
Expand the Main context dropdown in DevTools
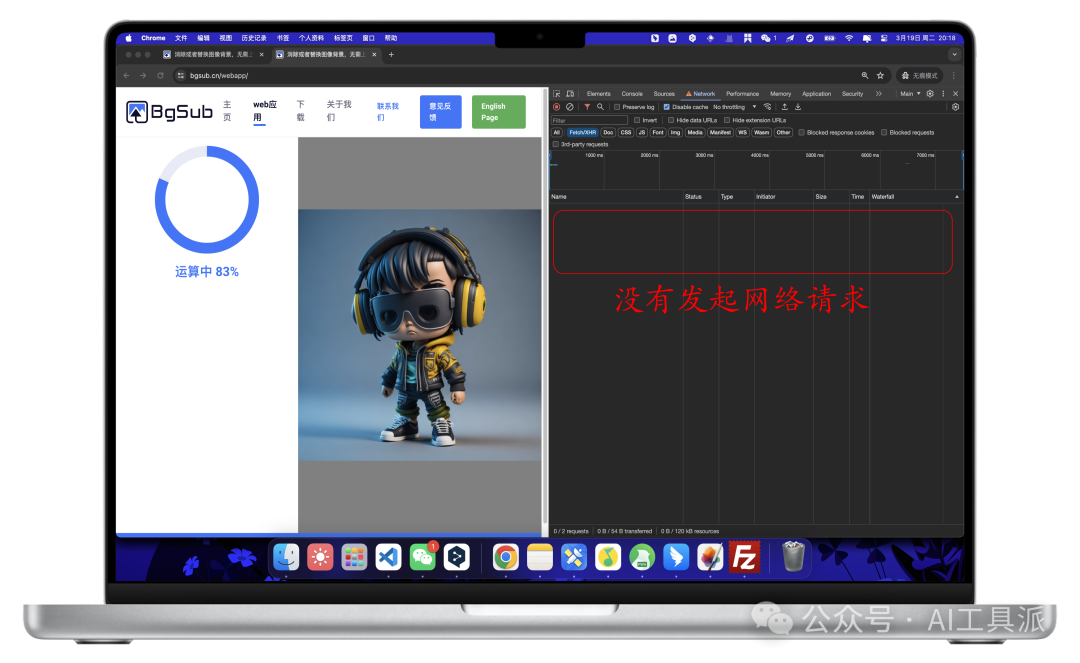pyautogui.click(x=909, y=94)
